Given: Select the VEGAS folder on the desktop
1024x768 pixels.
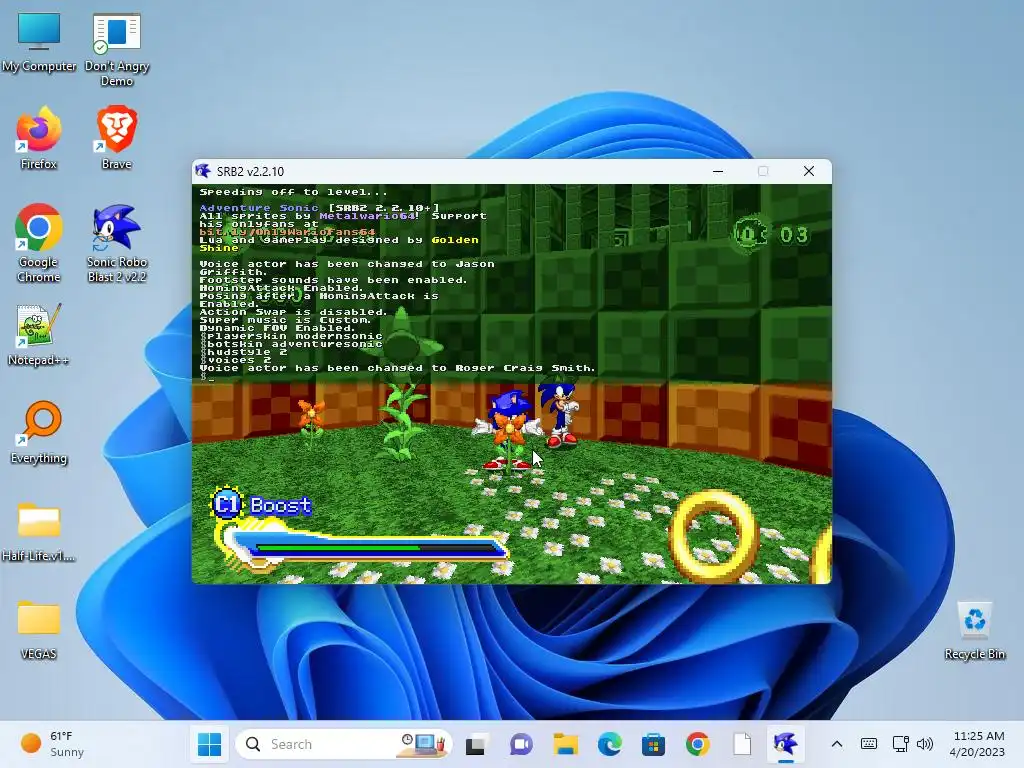Looking at the screenshot, I should point(39,628).
